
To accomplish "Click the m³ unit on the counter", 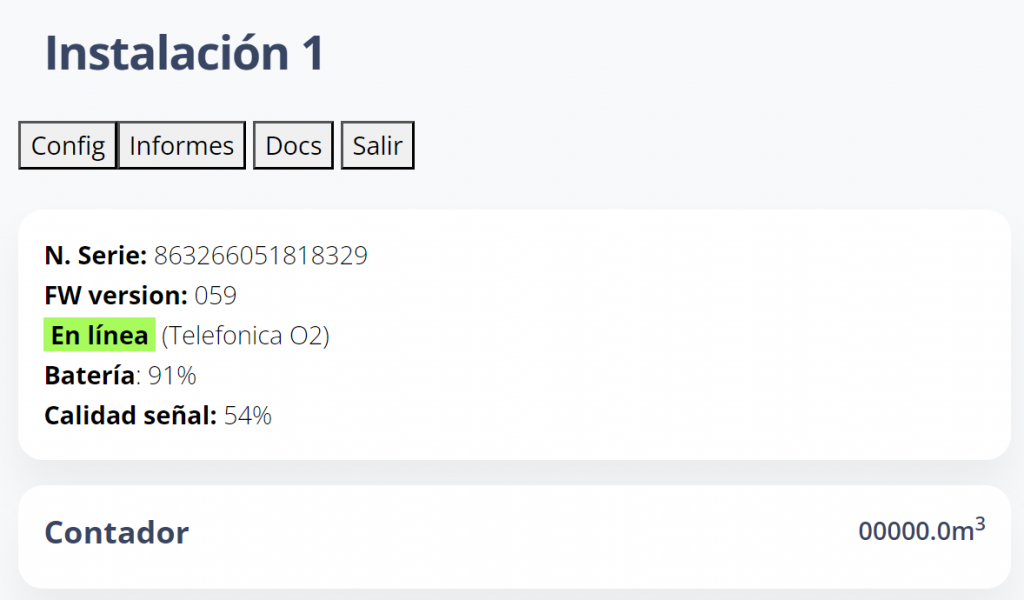I will click(x=968, y=530).
